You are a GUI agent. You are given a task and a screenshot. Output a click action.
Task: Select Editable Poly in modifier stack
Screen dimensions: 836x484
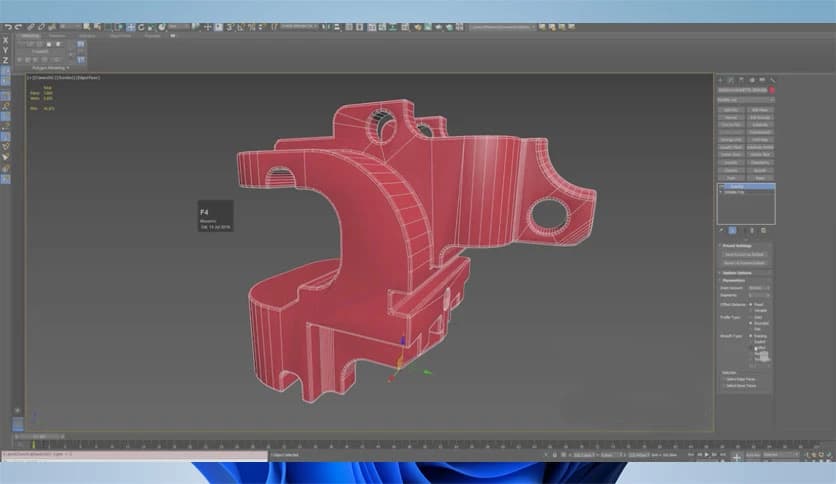click(x=735, y=192)
